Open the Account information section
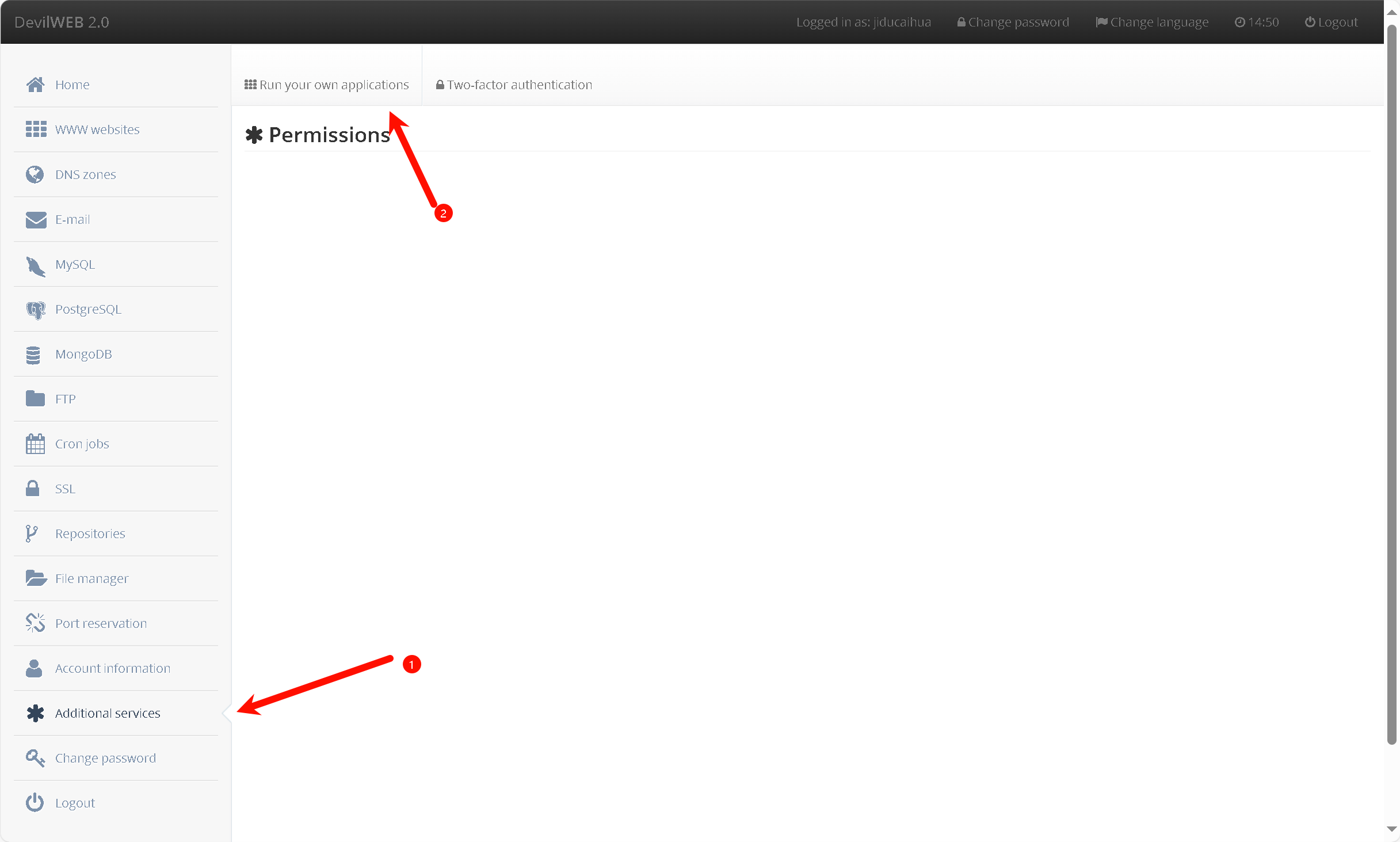Image resolution: width=1400 pixels, height=842 pixels. coord(116,668)
